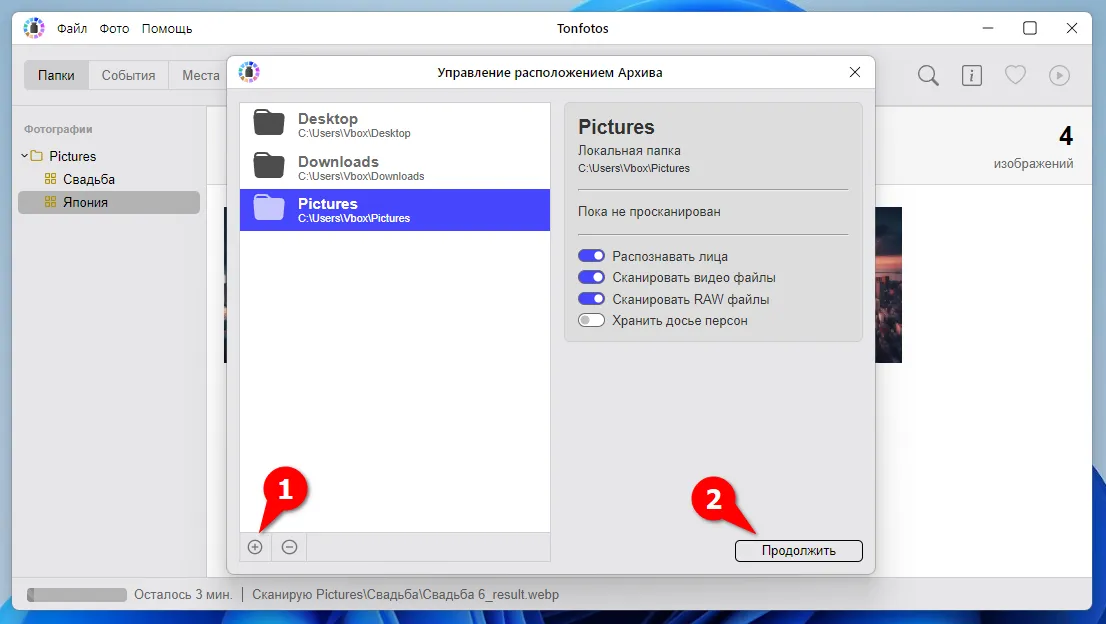Start slideshow with the play icon
The image size is (1106, 624).
click(x=1059, y=75)
